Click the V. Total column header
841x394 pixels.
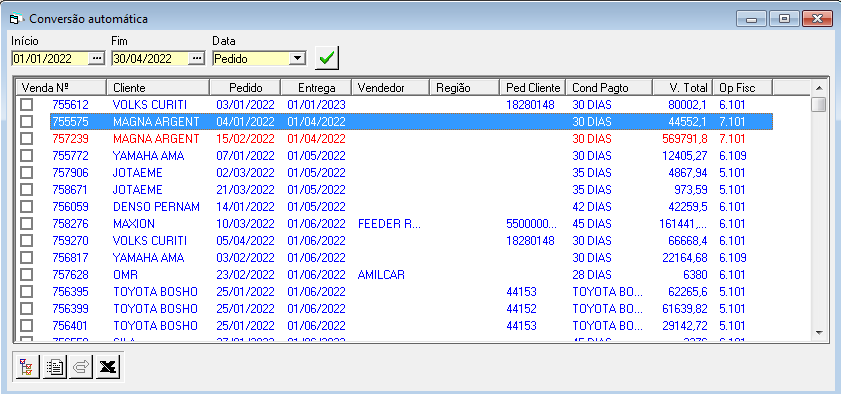click(682, 87)
